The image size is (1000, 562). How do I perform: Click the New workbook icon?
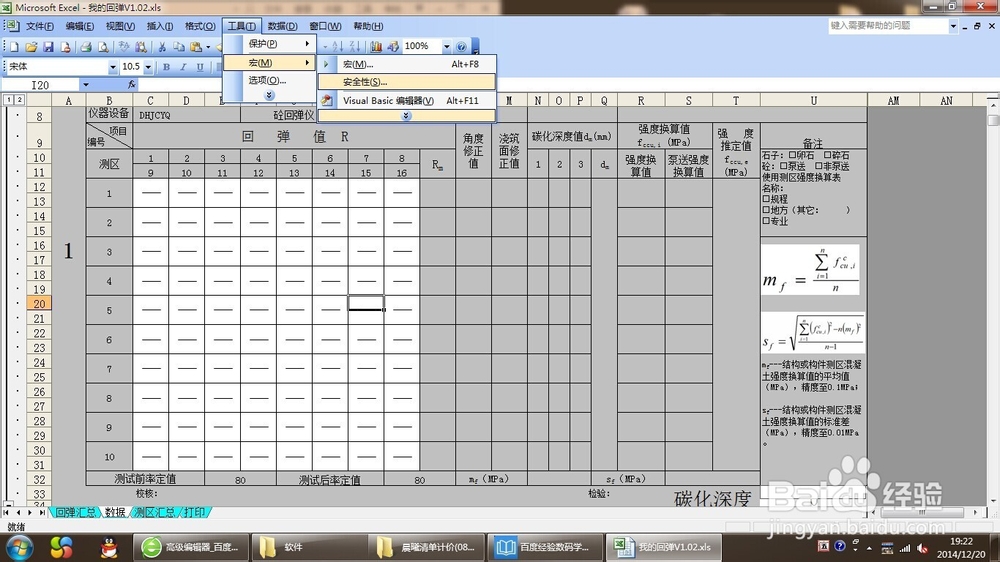tap(14, 47)
